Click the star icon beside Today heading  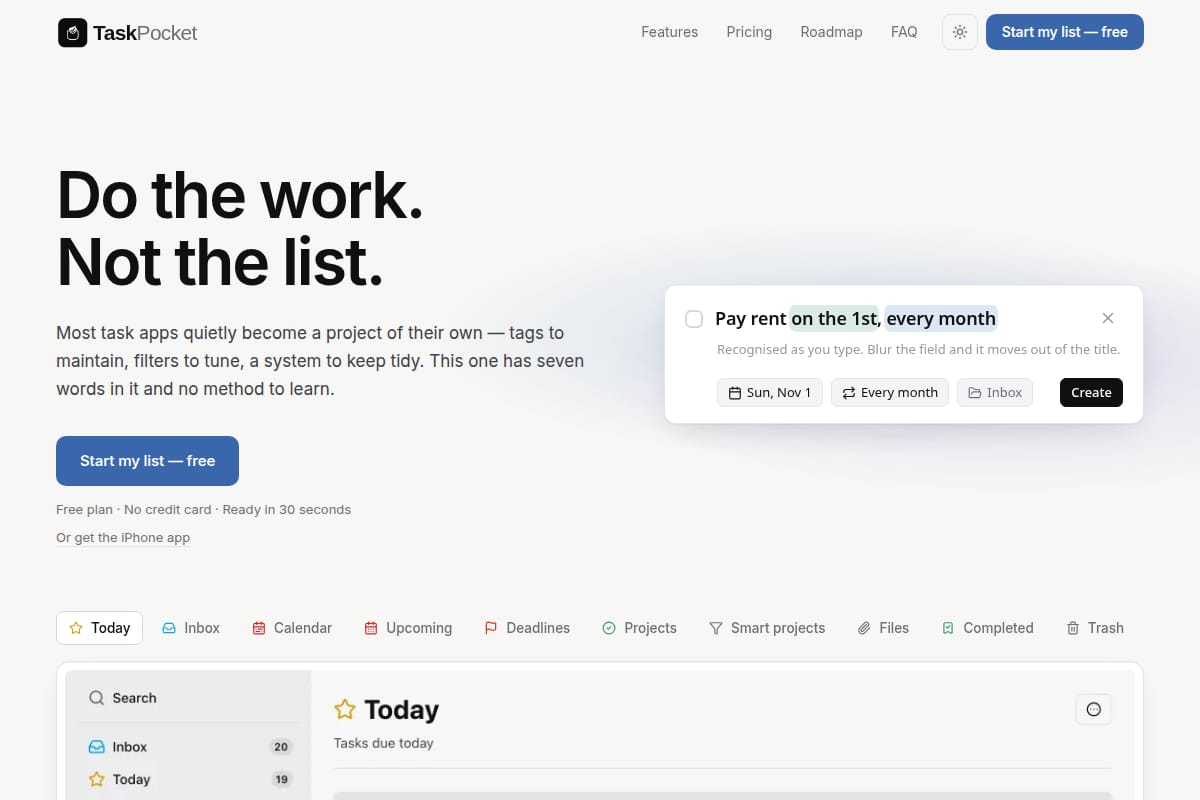(x=345, y=710)
